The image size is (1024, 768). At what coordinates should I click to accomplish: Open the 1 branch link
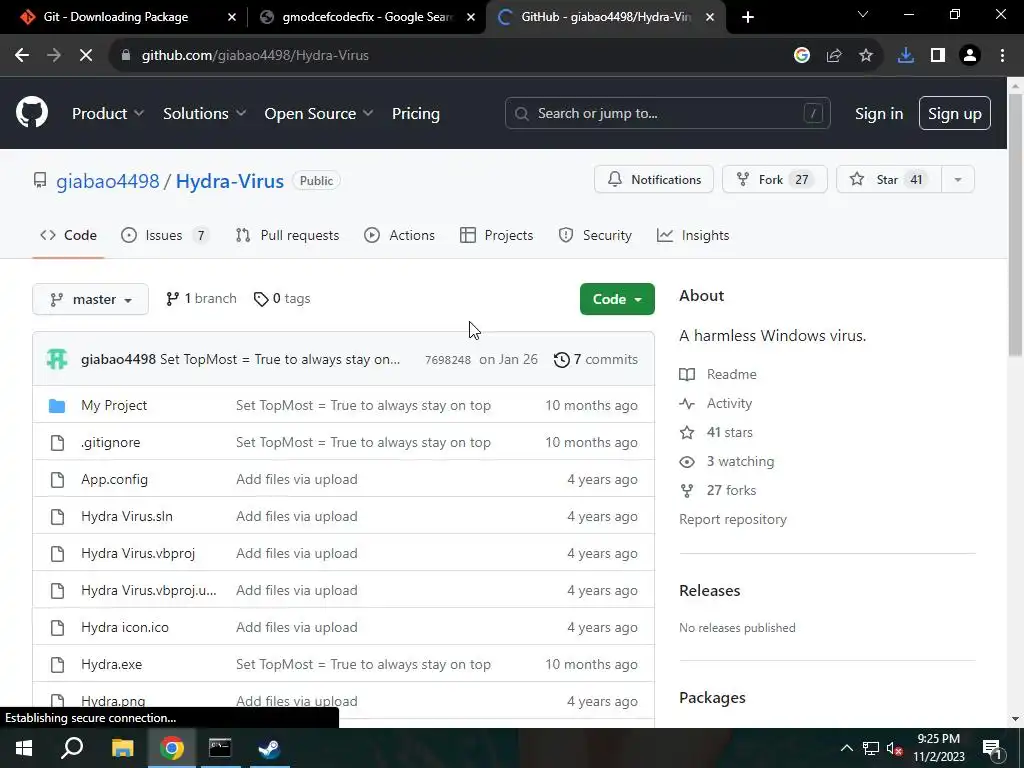201,298
